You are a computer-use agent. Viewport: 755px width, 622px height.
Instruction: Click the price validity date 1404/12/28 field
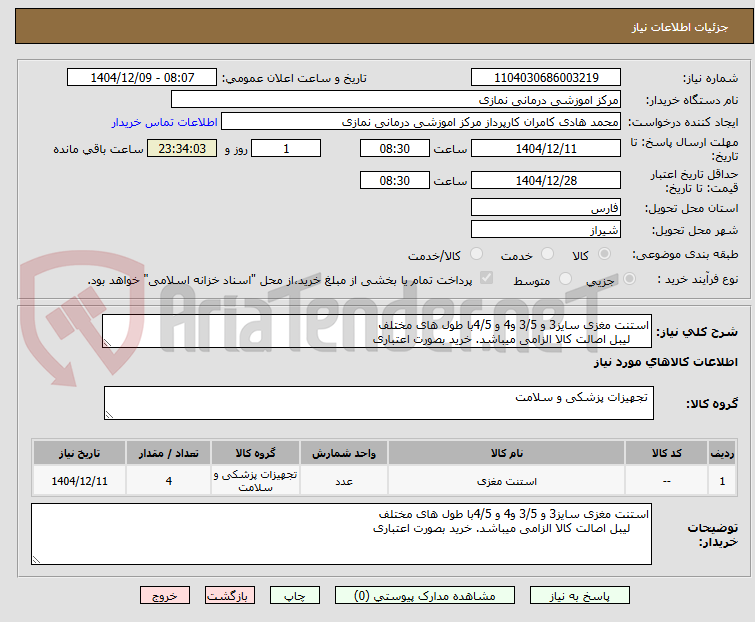click(x=546, y=181)
